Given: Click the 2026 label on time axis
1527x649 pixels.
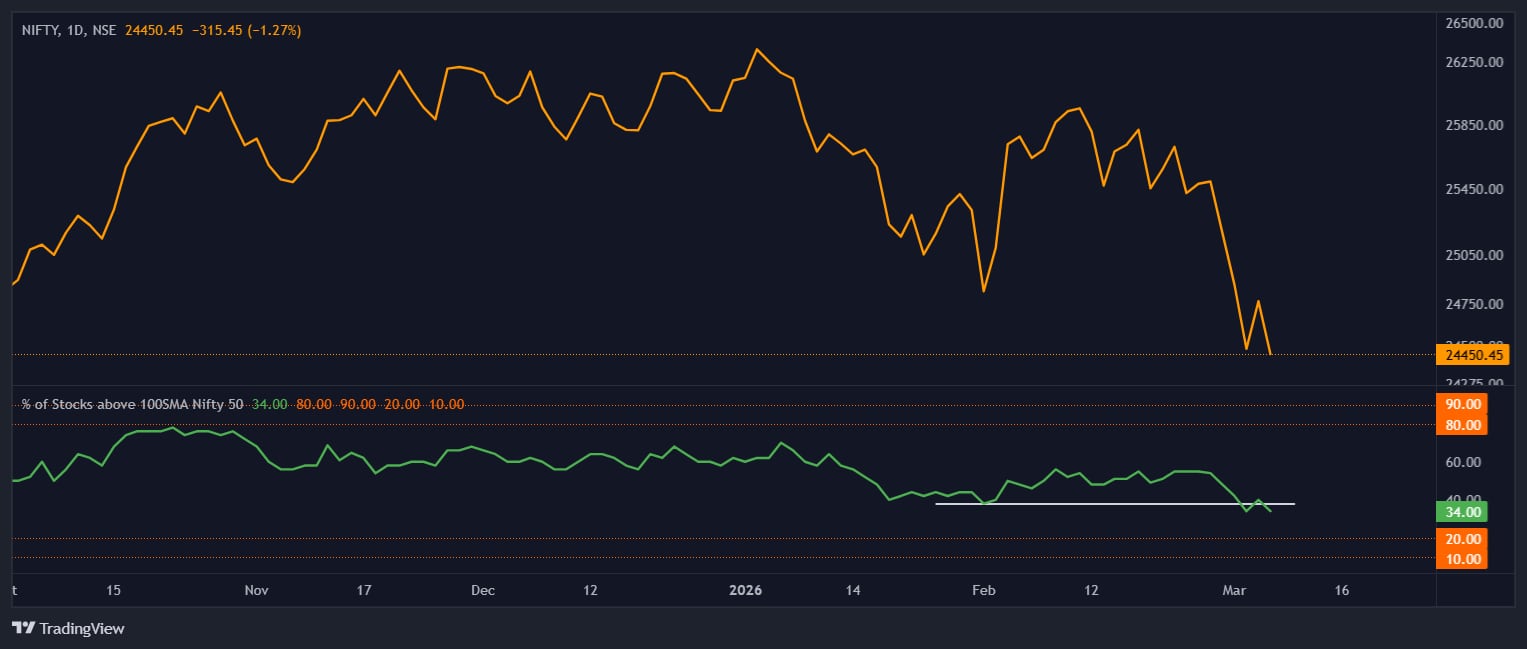Looking at the screenshot, I should pos(746,590).
